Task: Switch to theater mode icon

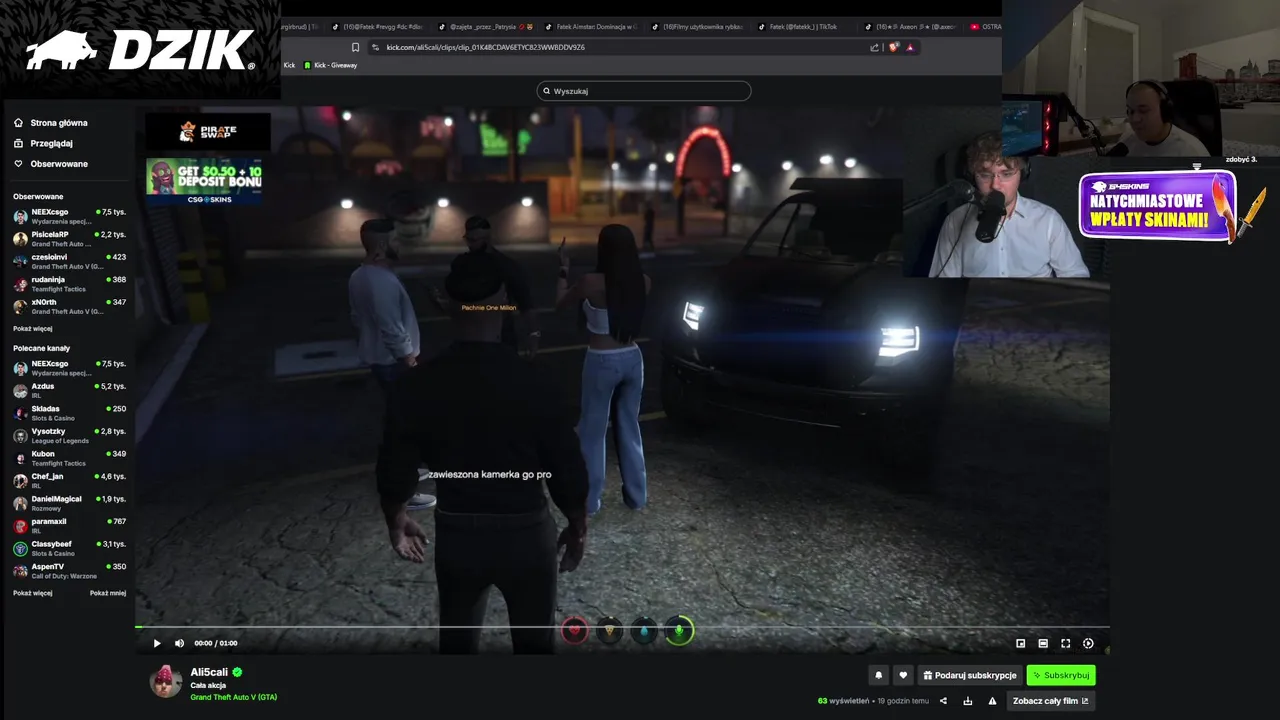Action: (1043, 643)
